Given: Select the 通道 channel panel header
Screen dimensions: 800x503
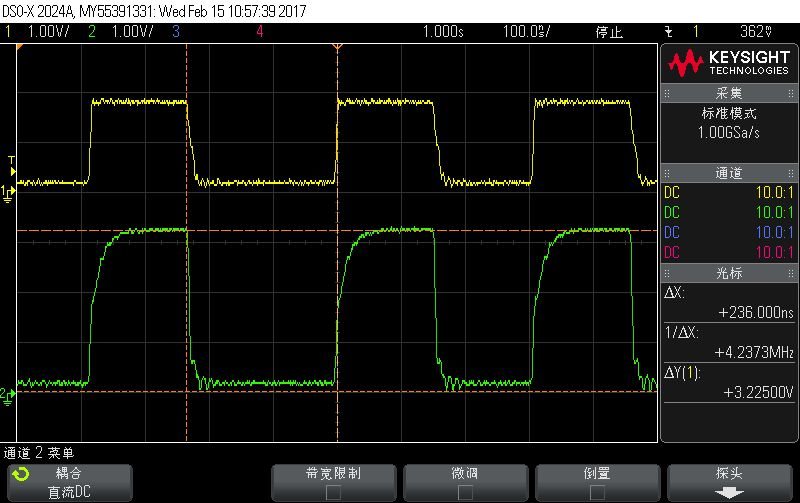Looking at the screenshot, I should pos(729,173).
